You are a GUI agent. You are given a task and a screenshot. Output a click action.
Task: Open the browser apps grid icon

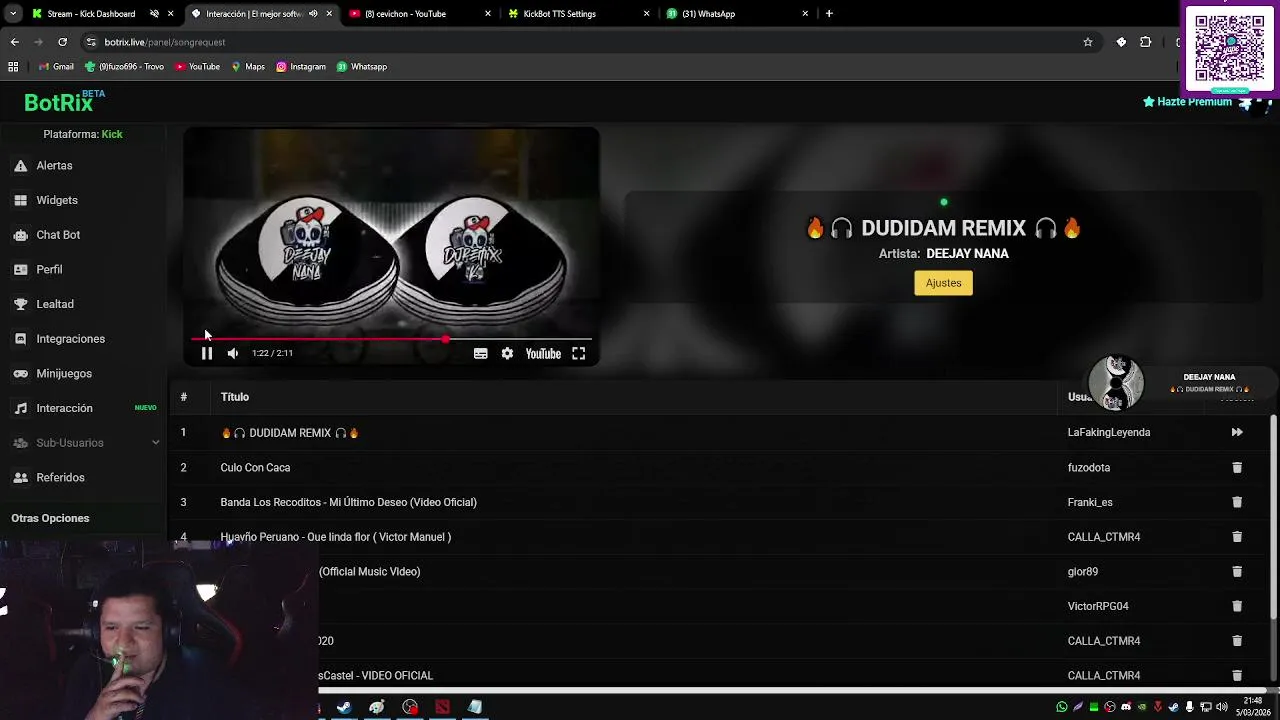13,67
